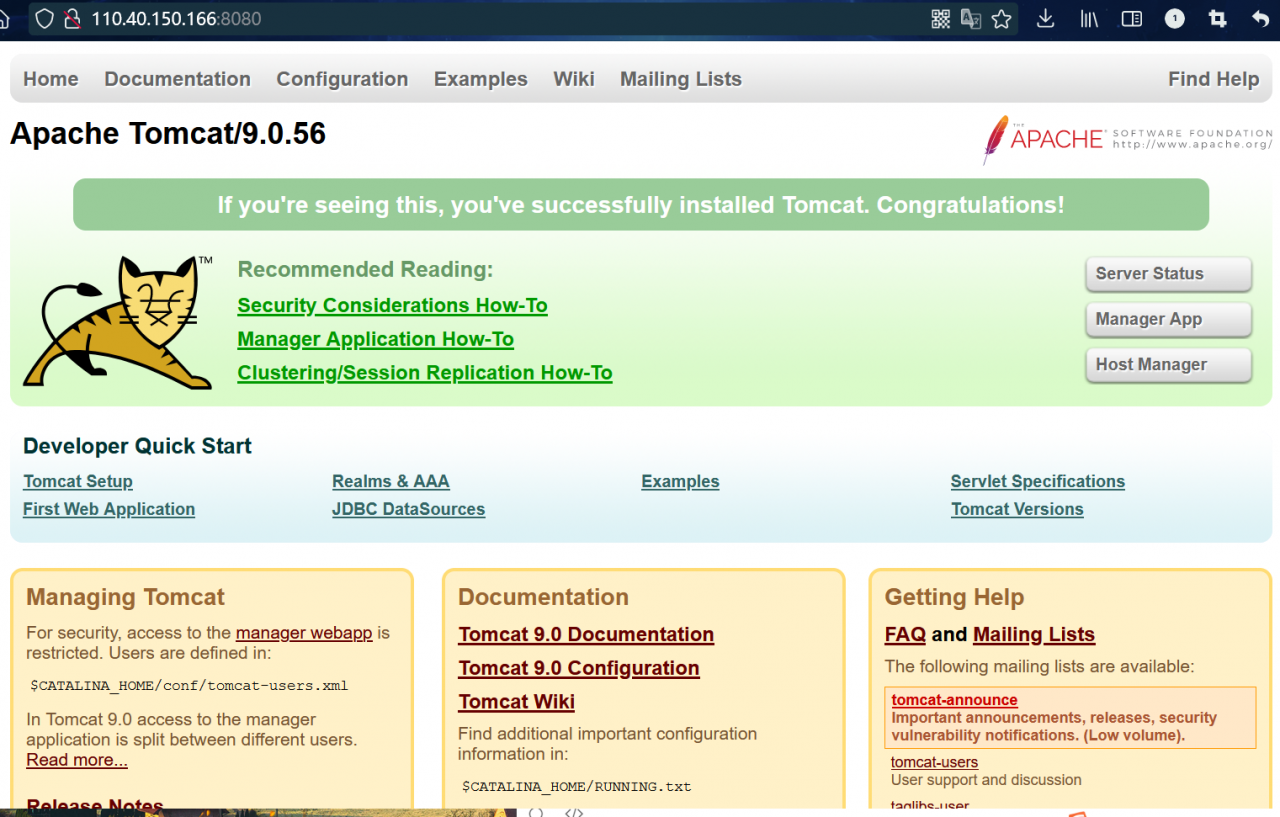Click the Manager App button

pyautogui.click(x=1168, y=319)
